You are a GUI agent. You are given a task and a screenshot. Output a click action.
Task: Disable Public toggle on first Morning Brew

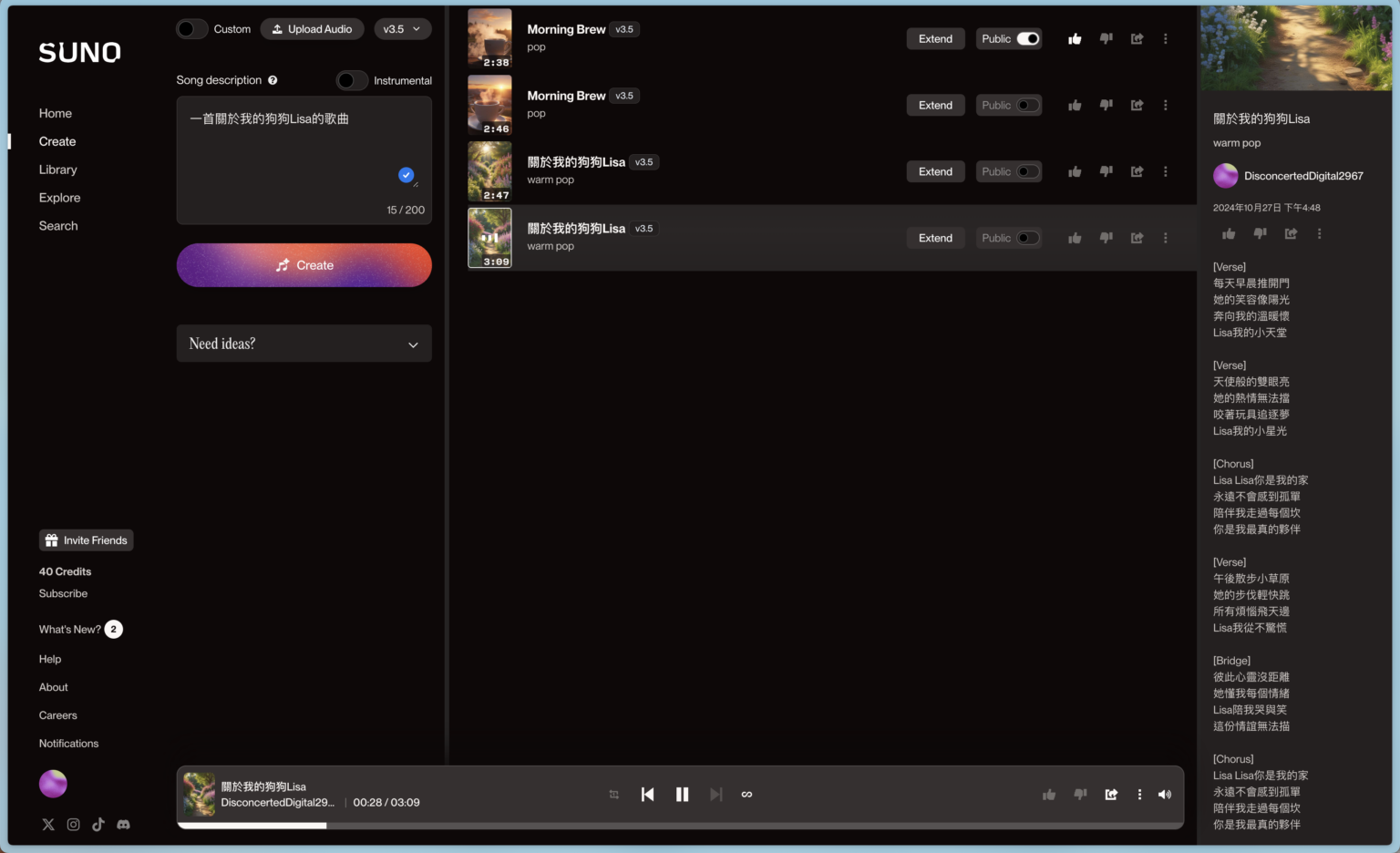1027,39
